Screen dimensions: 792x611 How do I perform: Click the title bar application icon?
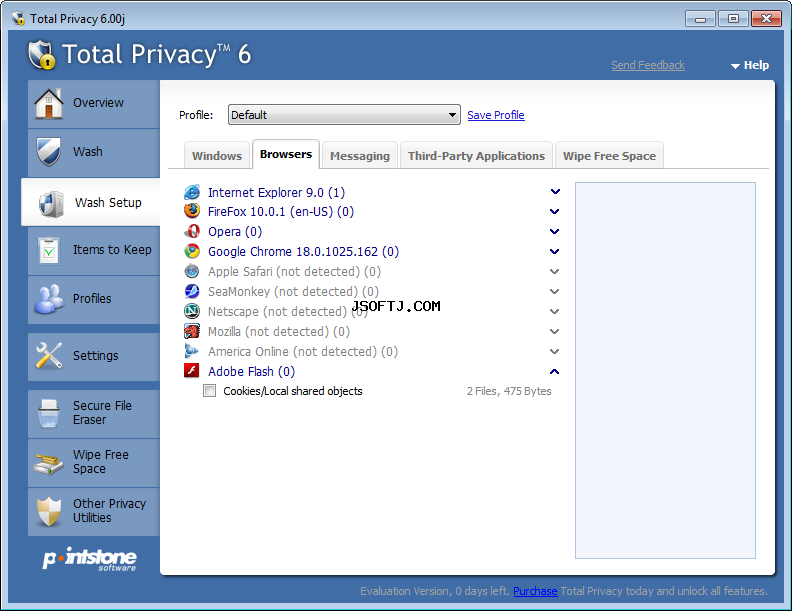pos(19,19)
